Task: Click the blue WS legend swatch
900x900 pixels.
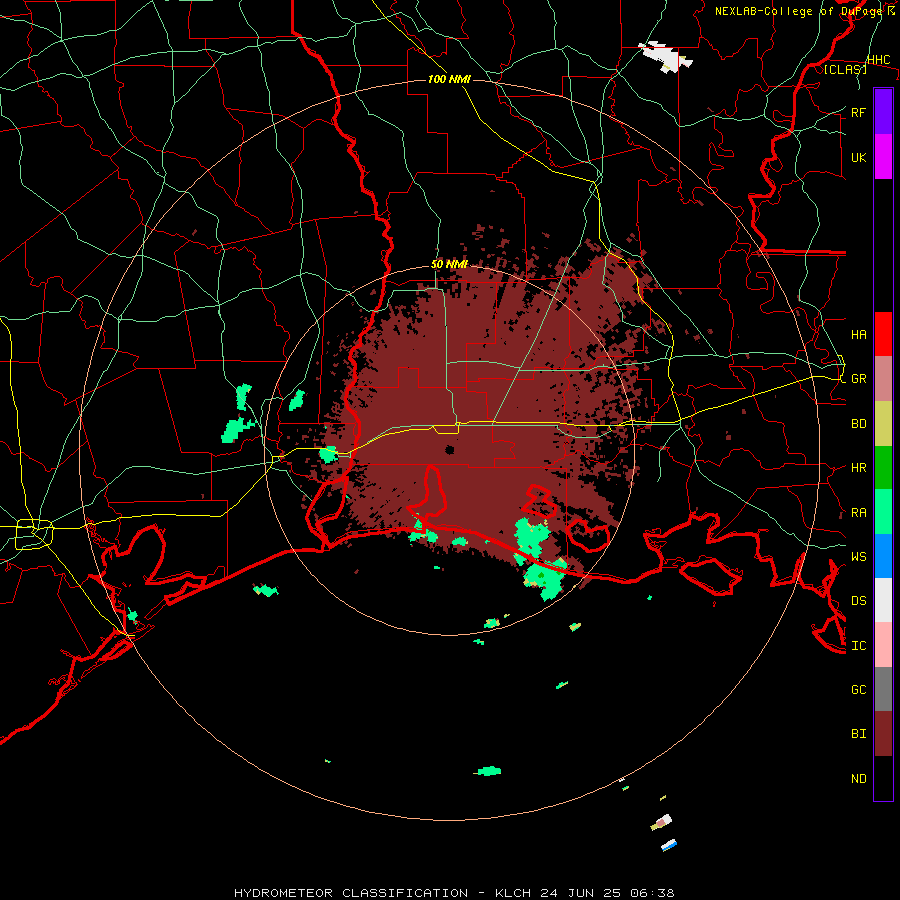Action: (x=883, y=556)
